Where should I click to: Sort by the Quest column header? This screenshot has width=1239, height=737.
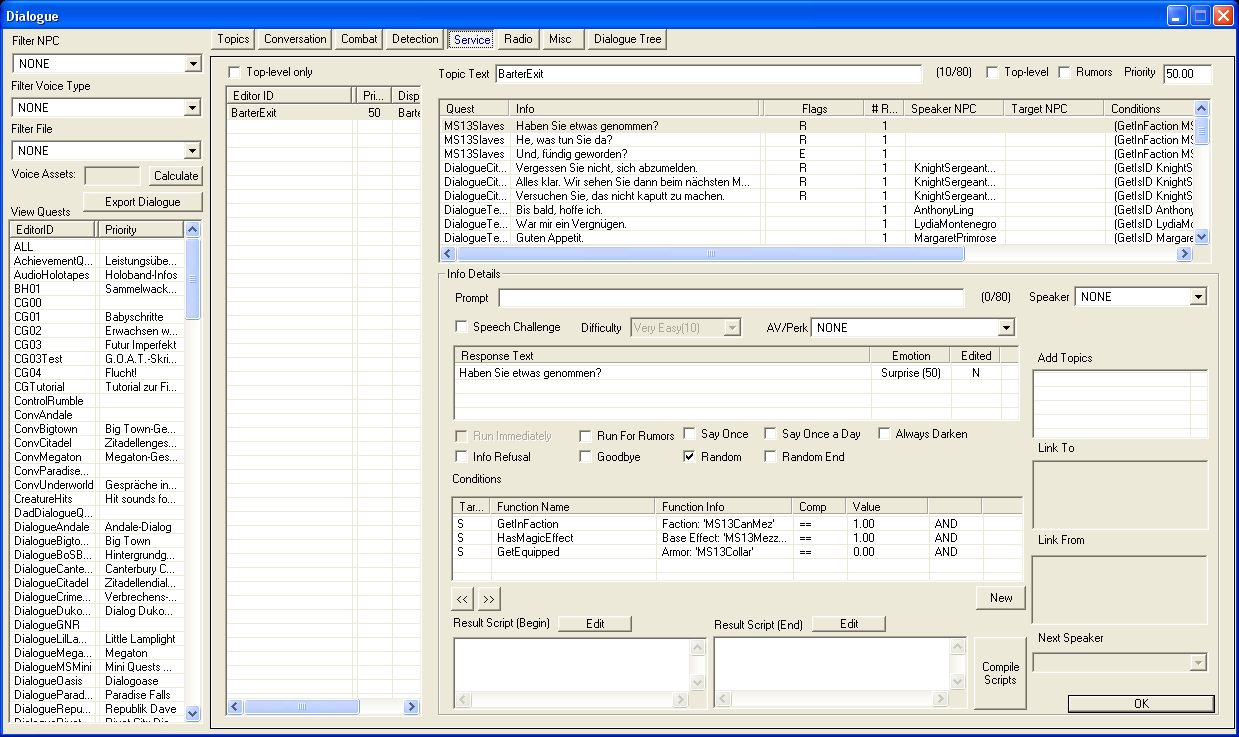tap(475, 109)
